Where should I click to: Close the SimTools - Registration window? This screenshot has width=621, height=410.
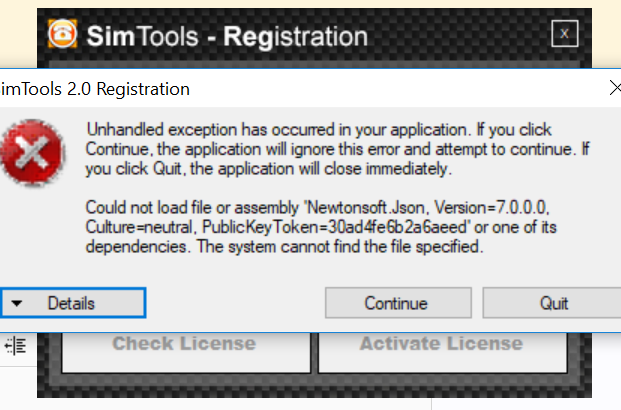tap(564, 34)
